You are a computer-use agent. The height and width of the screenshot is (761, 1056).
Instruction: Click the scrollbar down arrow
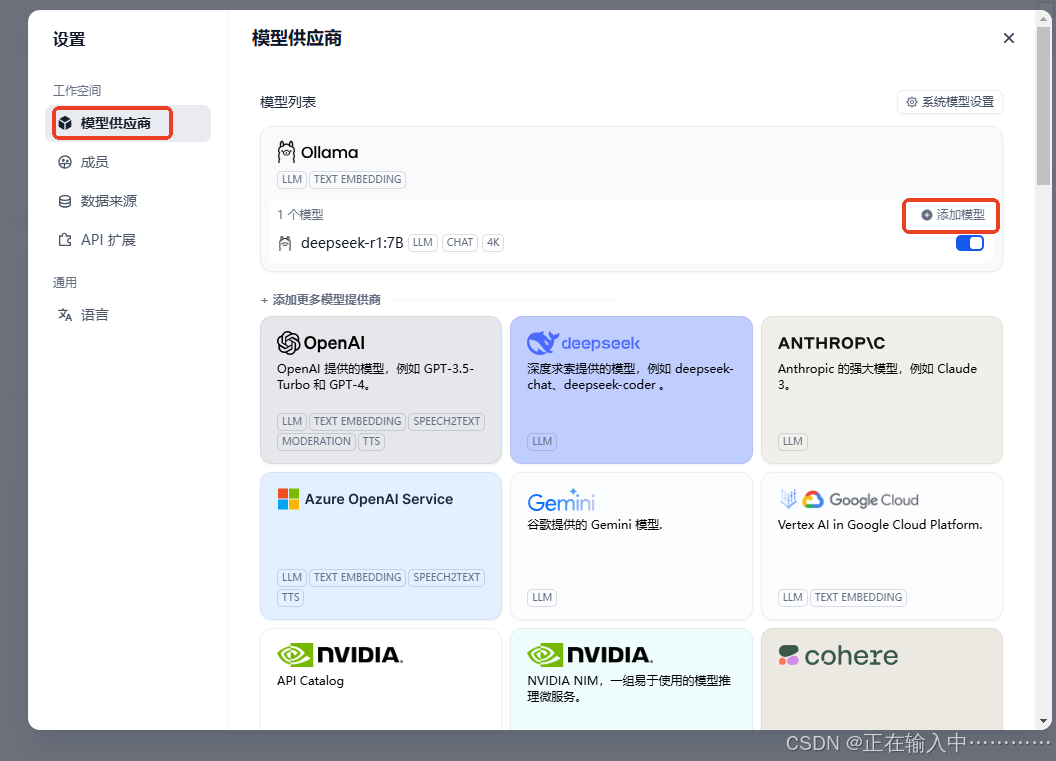[x=1043, y=721]
